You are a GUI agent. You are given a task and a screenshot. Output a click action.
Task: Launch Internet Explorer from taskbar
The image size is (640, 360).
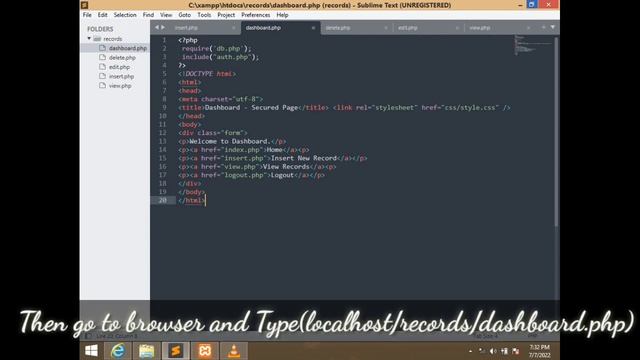click(x=118, y=351)
